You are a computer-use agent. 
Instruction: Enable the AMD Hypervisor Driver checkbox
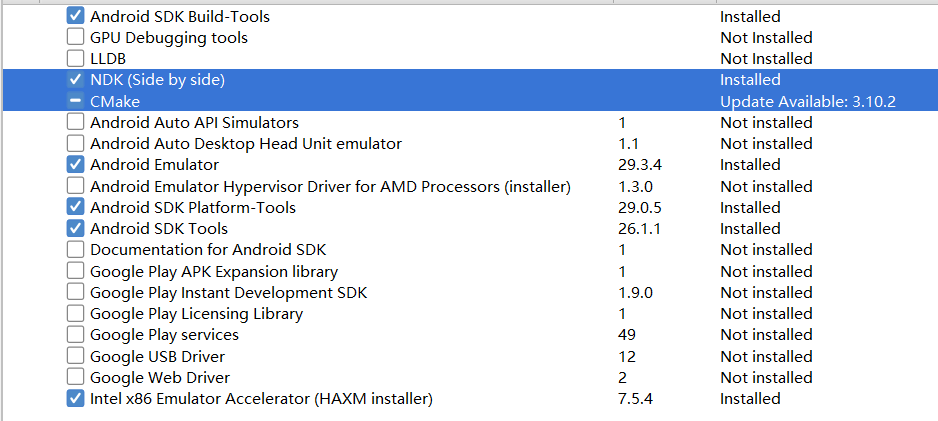(75, 186)
